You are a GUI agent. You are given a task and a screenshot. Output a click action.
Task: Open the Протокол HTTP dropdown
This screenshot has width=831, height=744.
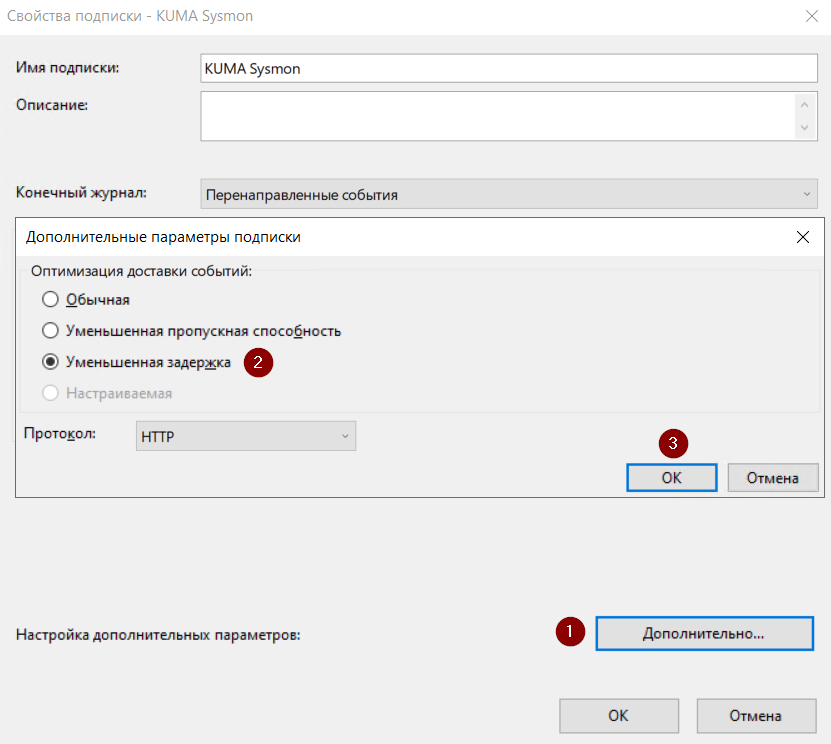(245, 436)
